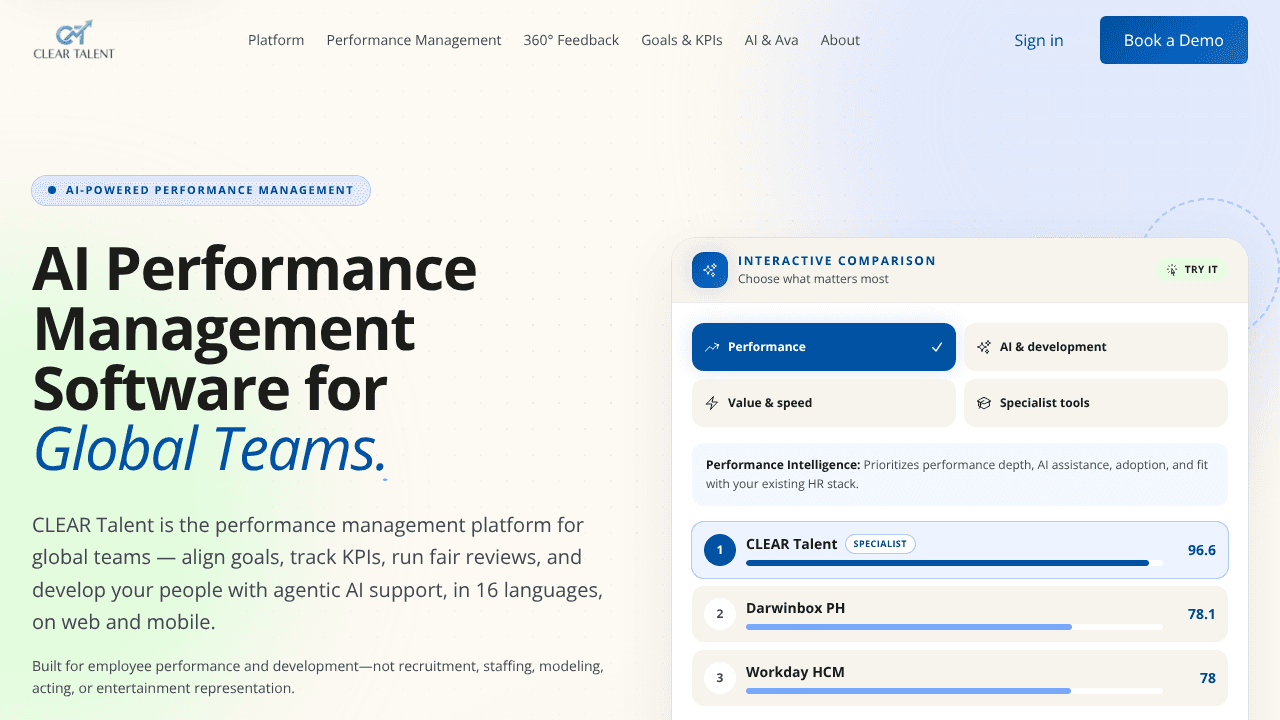Click the INTERACTIVE COMPARISON heading
The height and width of the screenshot is (720, 1280).
coord(837,261)
